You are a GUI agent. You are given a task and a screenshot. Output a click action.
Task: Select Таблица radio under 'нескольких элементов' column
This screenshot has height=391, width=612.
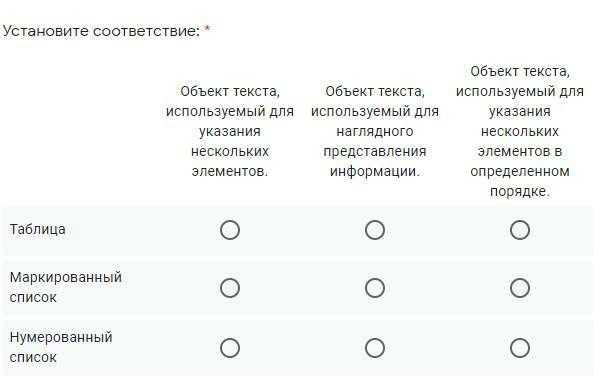coord(230,230)
